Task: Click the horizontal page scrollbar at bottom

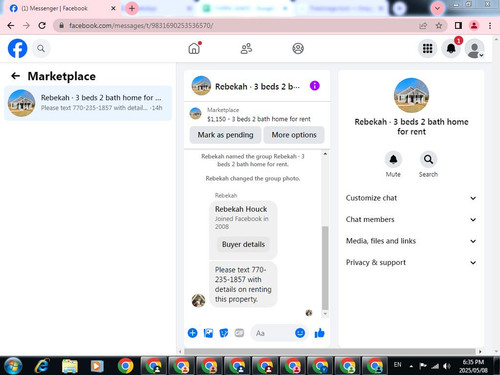Action: coord(330,351)
